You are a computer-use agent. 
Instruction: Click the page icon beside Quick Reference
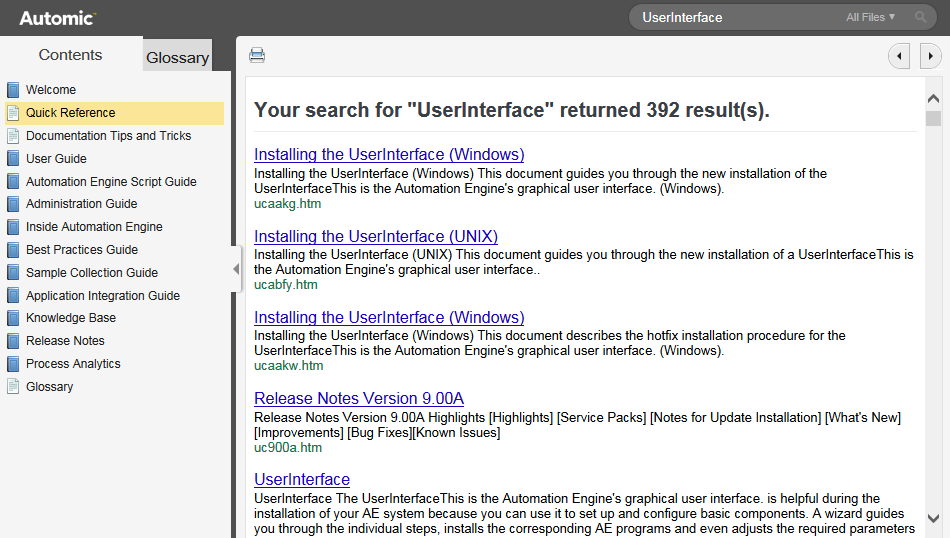(13, 113)
